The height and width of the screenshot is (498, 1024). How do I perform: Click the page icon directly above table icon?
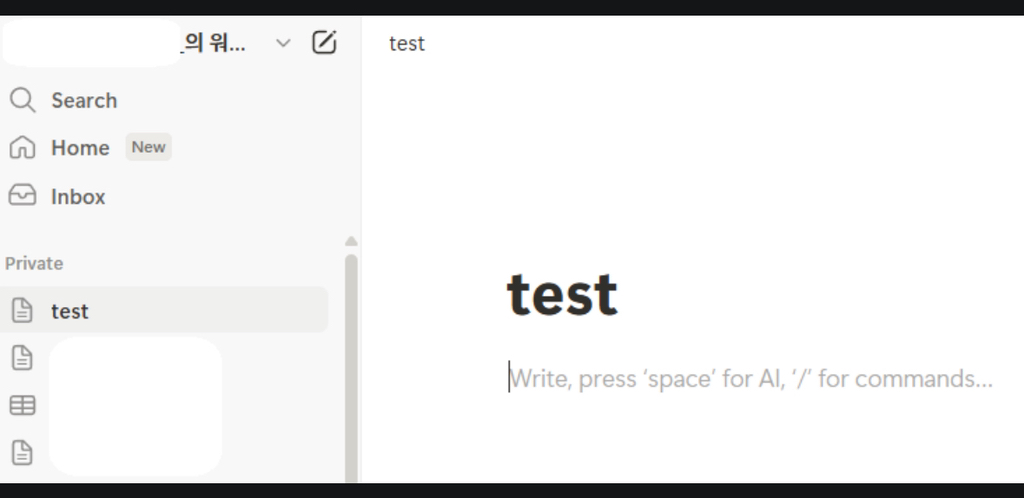coord(22,358)
